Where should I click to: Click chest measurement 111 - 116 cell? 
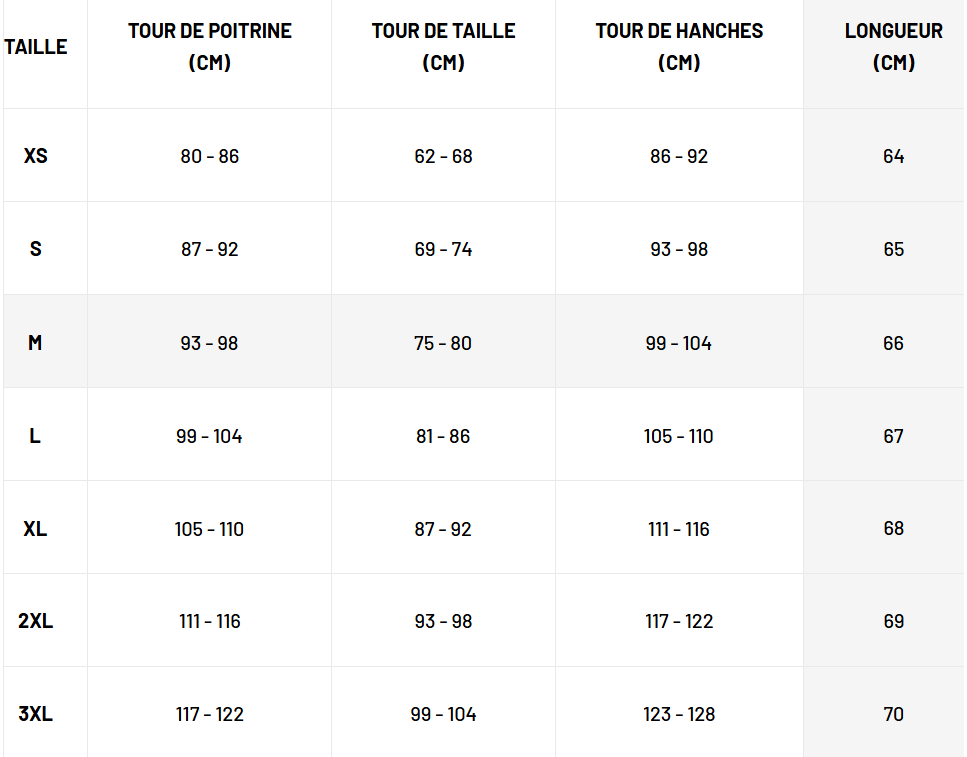[x=210, y=621]
